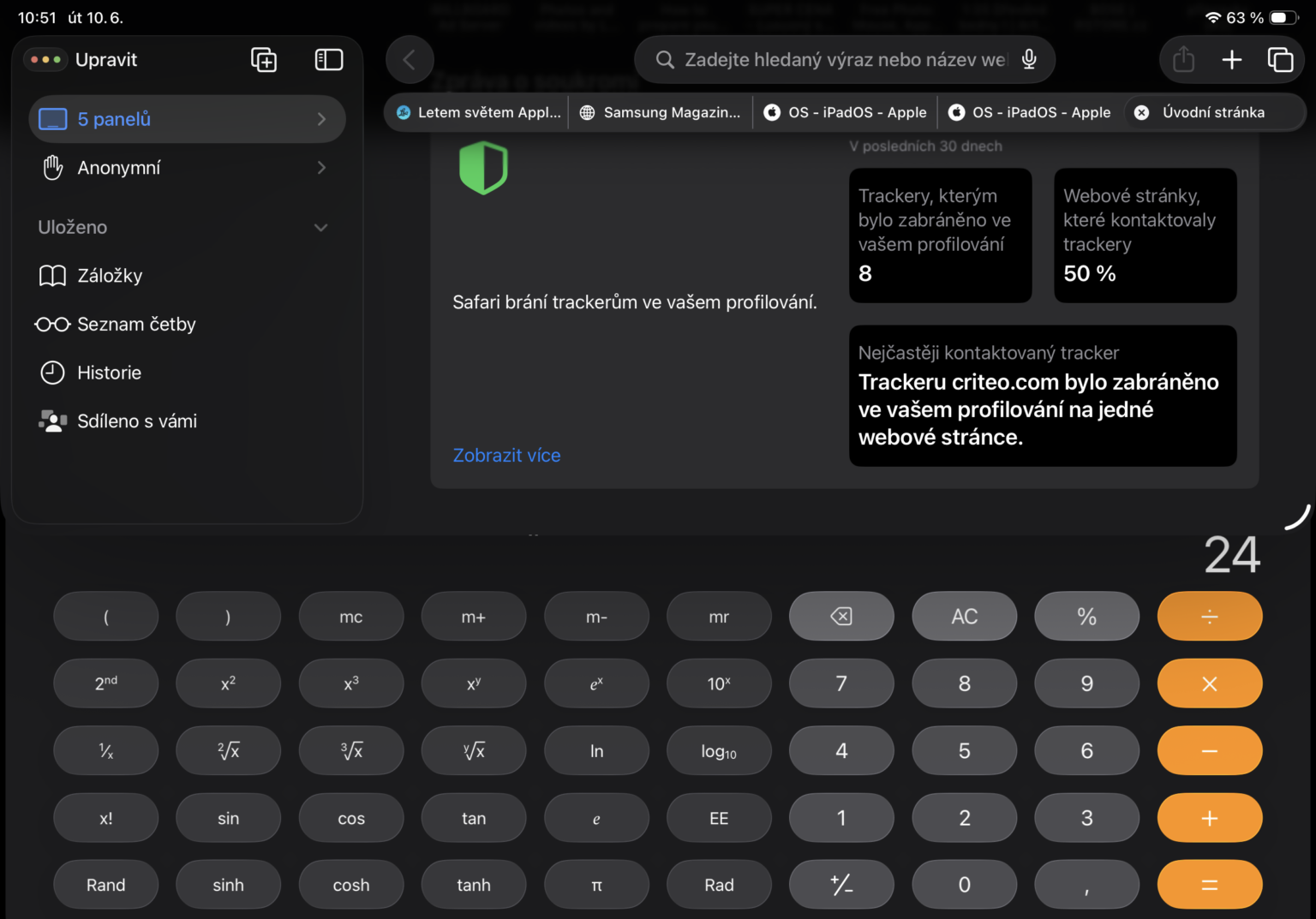Tap the back navigation arrow
Viewport: 1316px width, 919px height.
point(410,59)
